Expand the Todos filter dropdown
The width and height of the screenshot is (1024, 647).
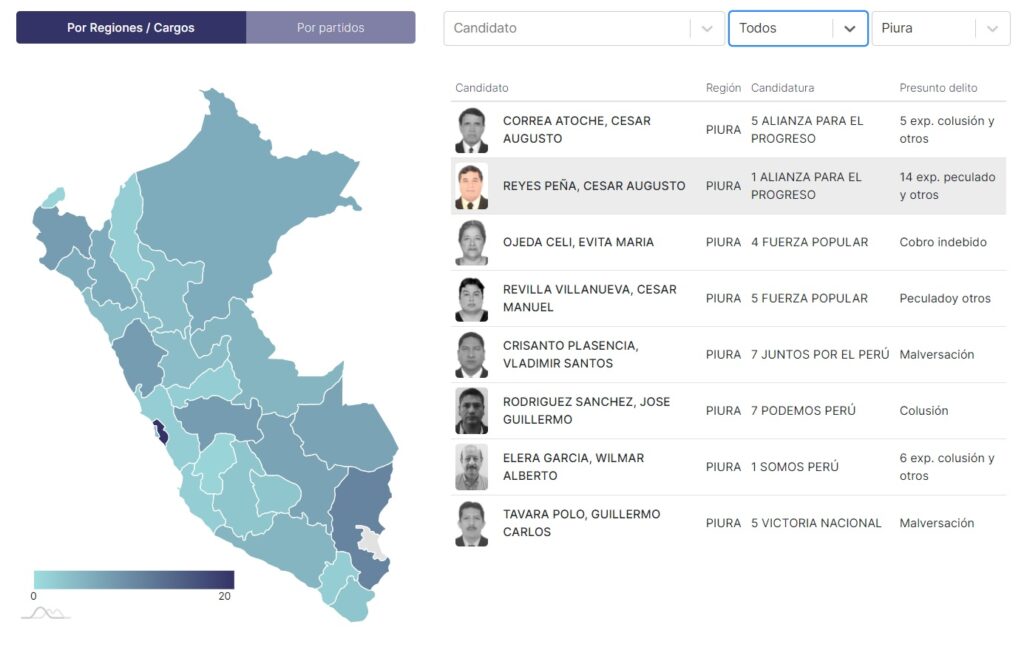(x=797, y=28)
